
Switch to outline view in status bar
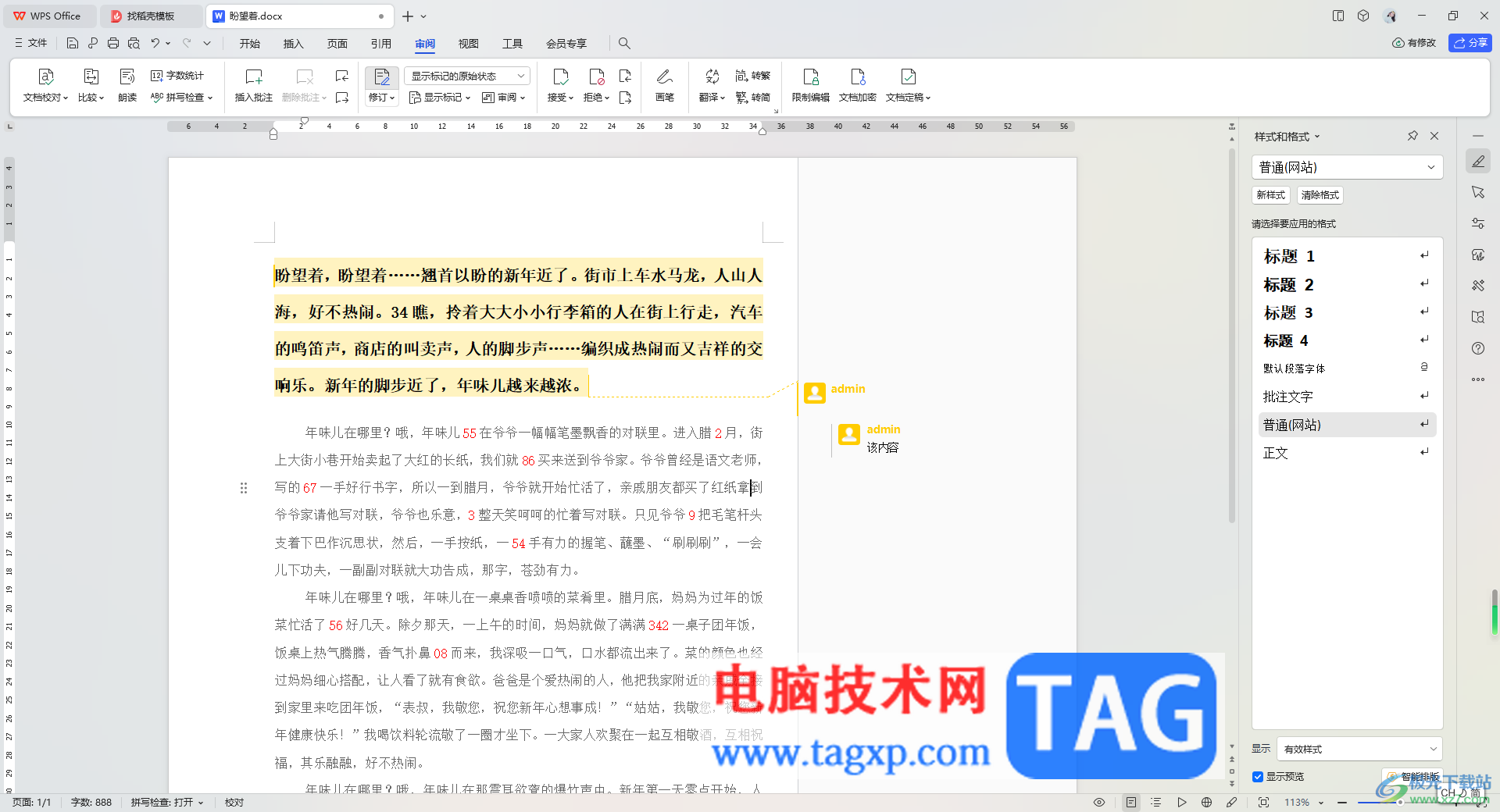click(1156, 802)
